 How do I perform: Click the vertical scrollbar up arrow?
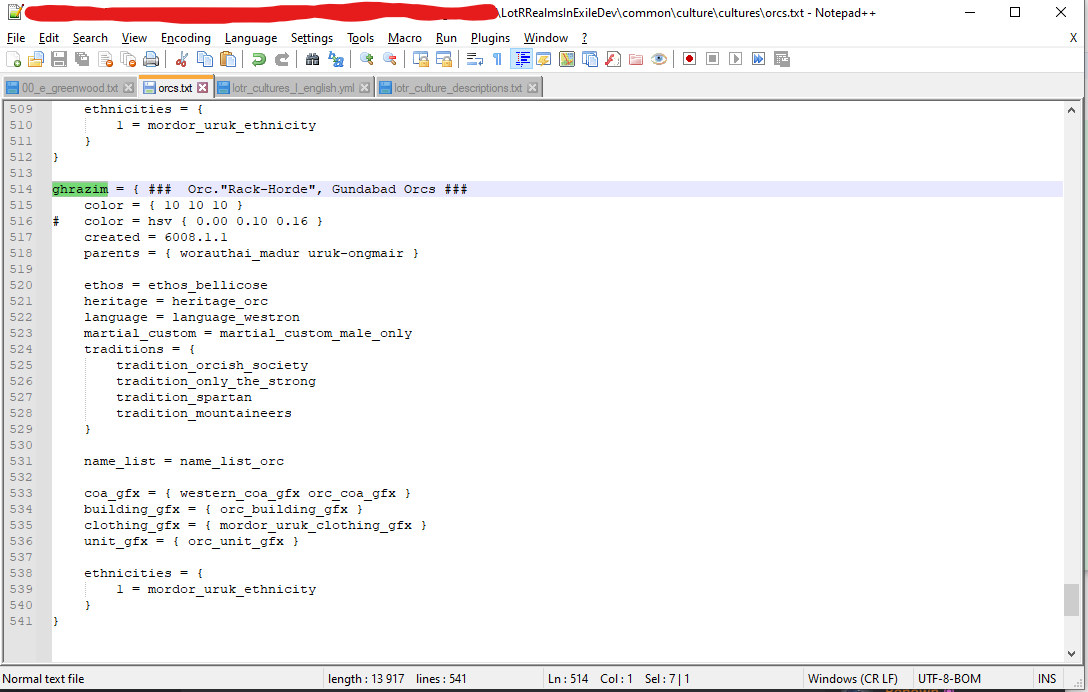pyautogui.click(x=1071, y=110)
